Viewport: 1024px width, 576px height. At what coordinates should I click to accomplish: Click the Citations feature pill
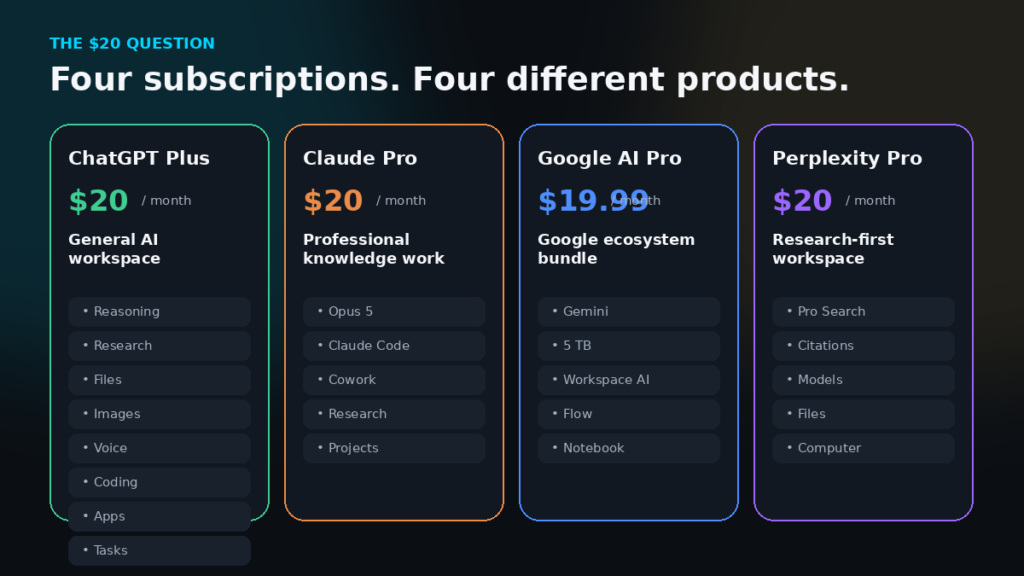tap(863, 345)
